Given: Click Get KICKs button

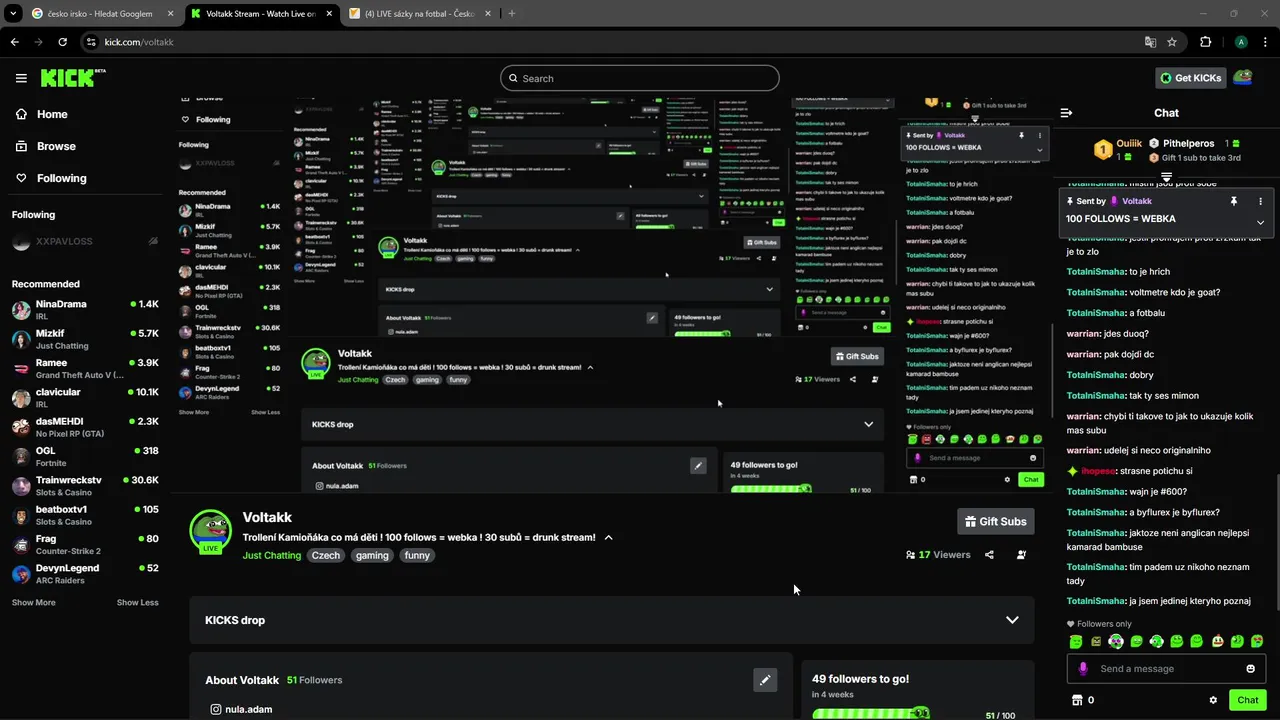Looking at the screenshot, I should (x=1189, y=78).
